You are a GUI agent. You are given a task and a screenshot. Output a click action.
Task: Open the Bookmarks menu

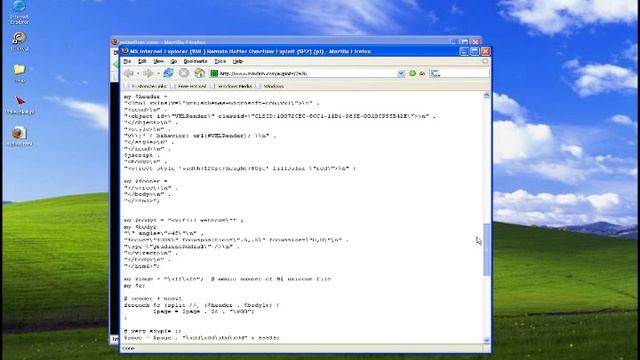click(195, 61)
